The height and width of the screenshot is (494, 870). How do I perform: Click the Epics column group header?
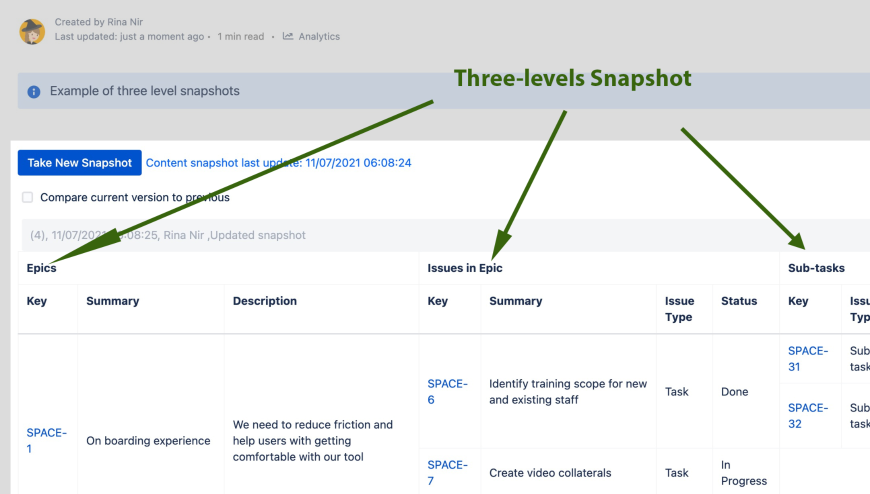coord(42,268)
